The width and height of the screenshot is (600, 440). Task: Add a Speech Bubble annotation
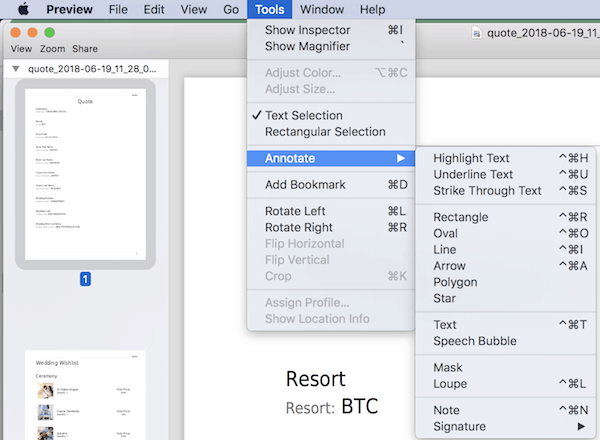[506, 341]
